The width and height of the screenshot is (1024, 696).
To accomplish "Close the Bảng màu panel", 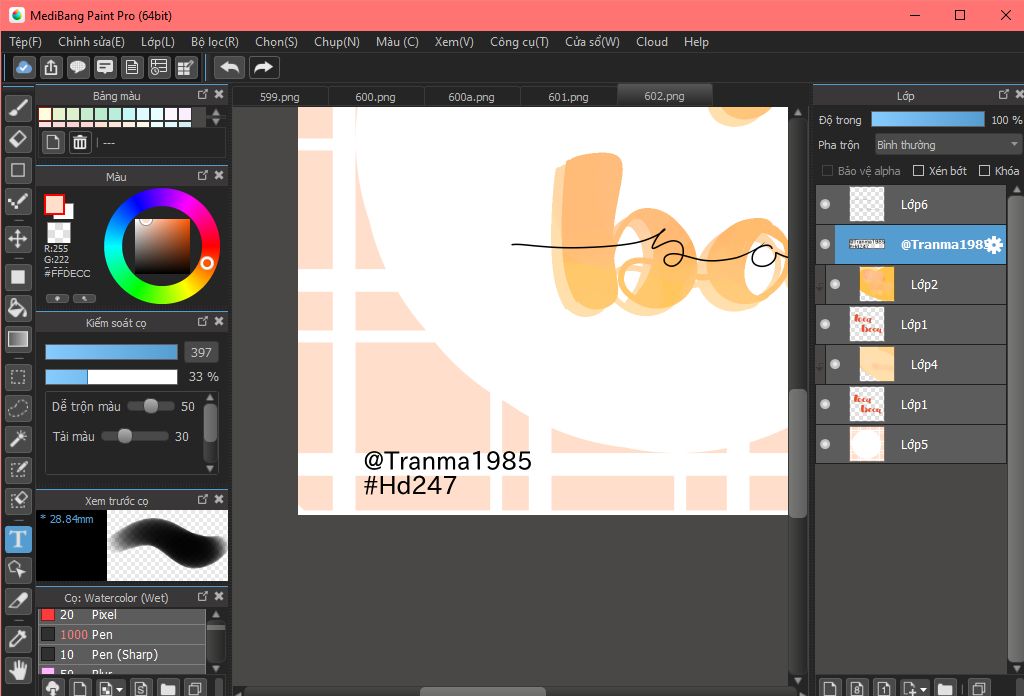I will [x=219, y=95].
